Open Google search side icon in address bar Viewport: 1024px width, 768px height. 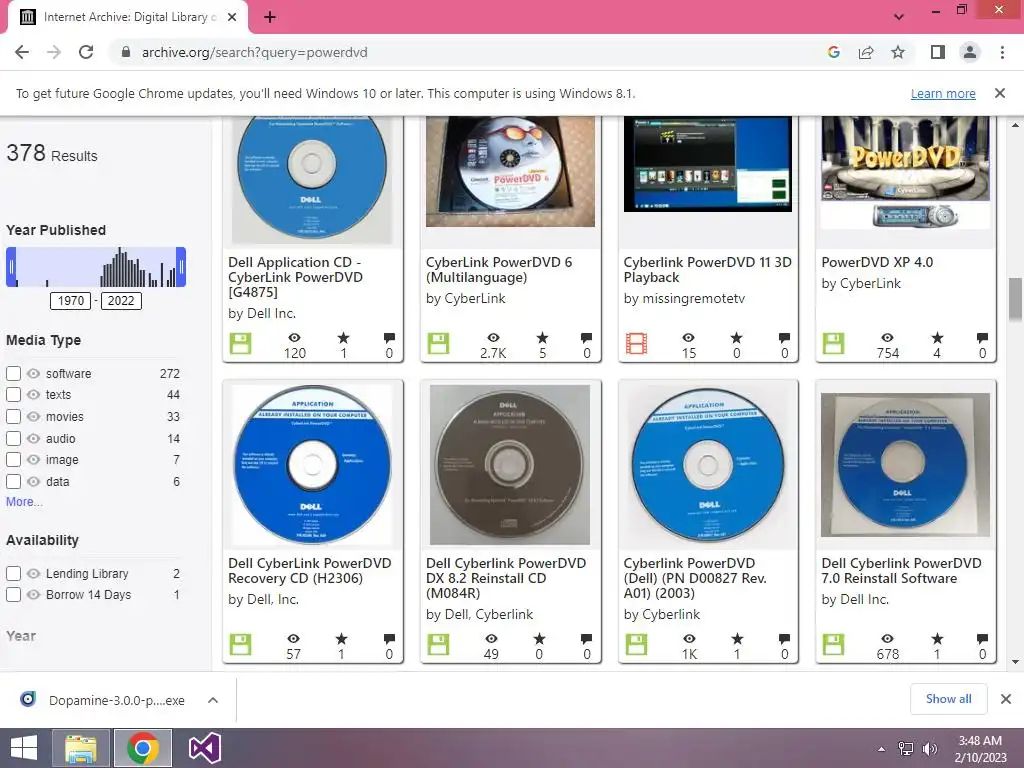tap(833, 52)
